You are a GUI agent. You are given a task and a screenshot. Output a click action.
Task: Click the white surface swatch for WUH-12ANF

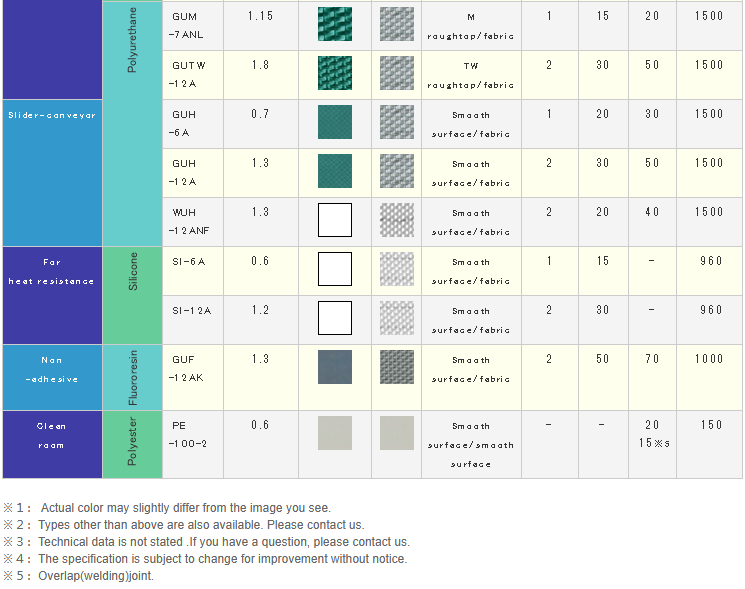click(x=335, y=220)
